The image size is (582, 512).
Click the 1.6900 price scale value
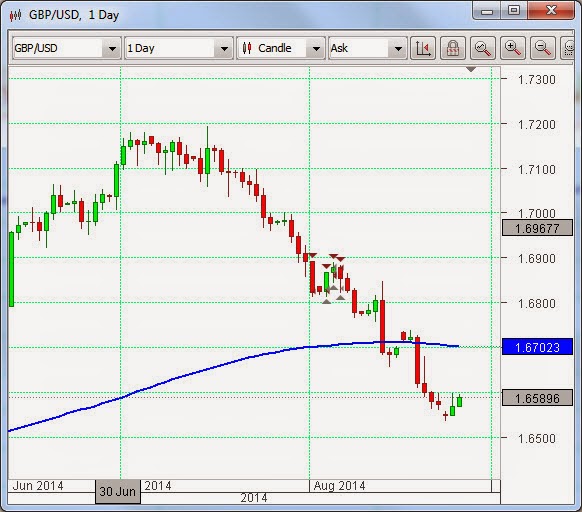pos(537,258)
